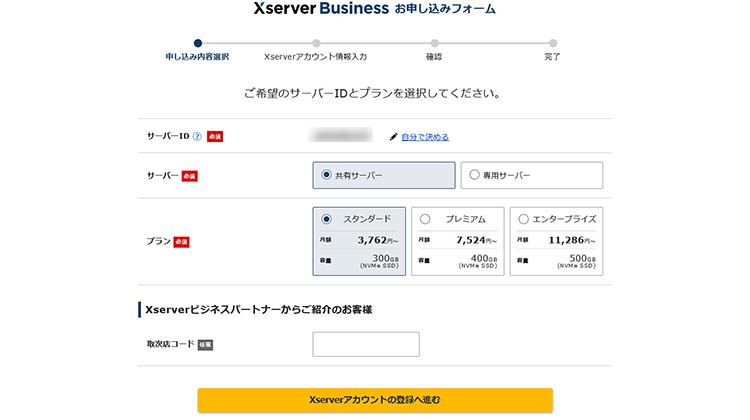Select the 共有サーバー radio button
Screen dimensions: 750x420
(x=326, y=175)
